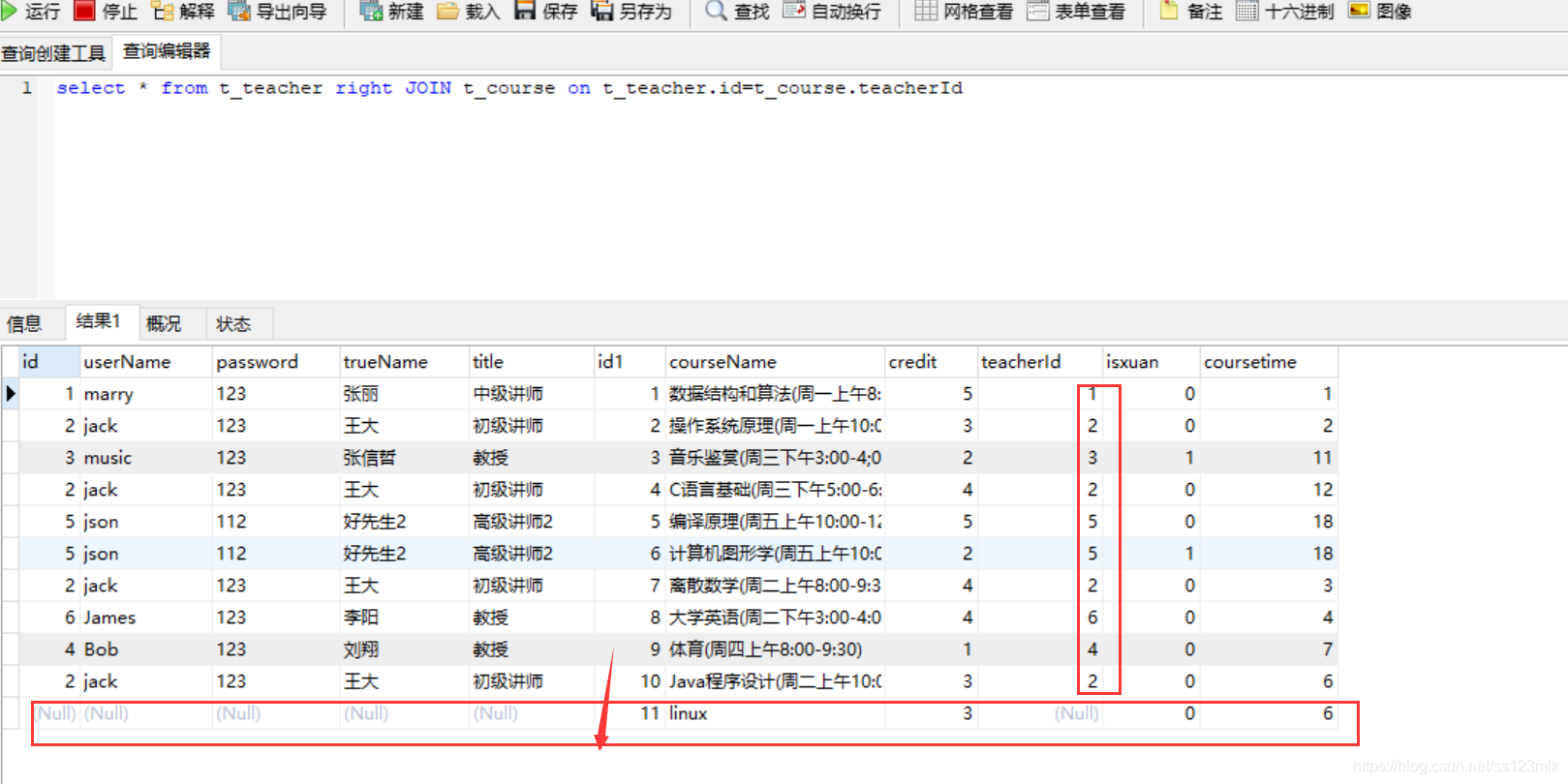
Task: Open the Memo (备注) view
Action: click(1191, 12)
